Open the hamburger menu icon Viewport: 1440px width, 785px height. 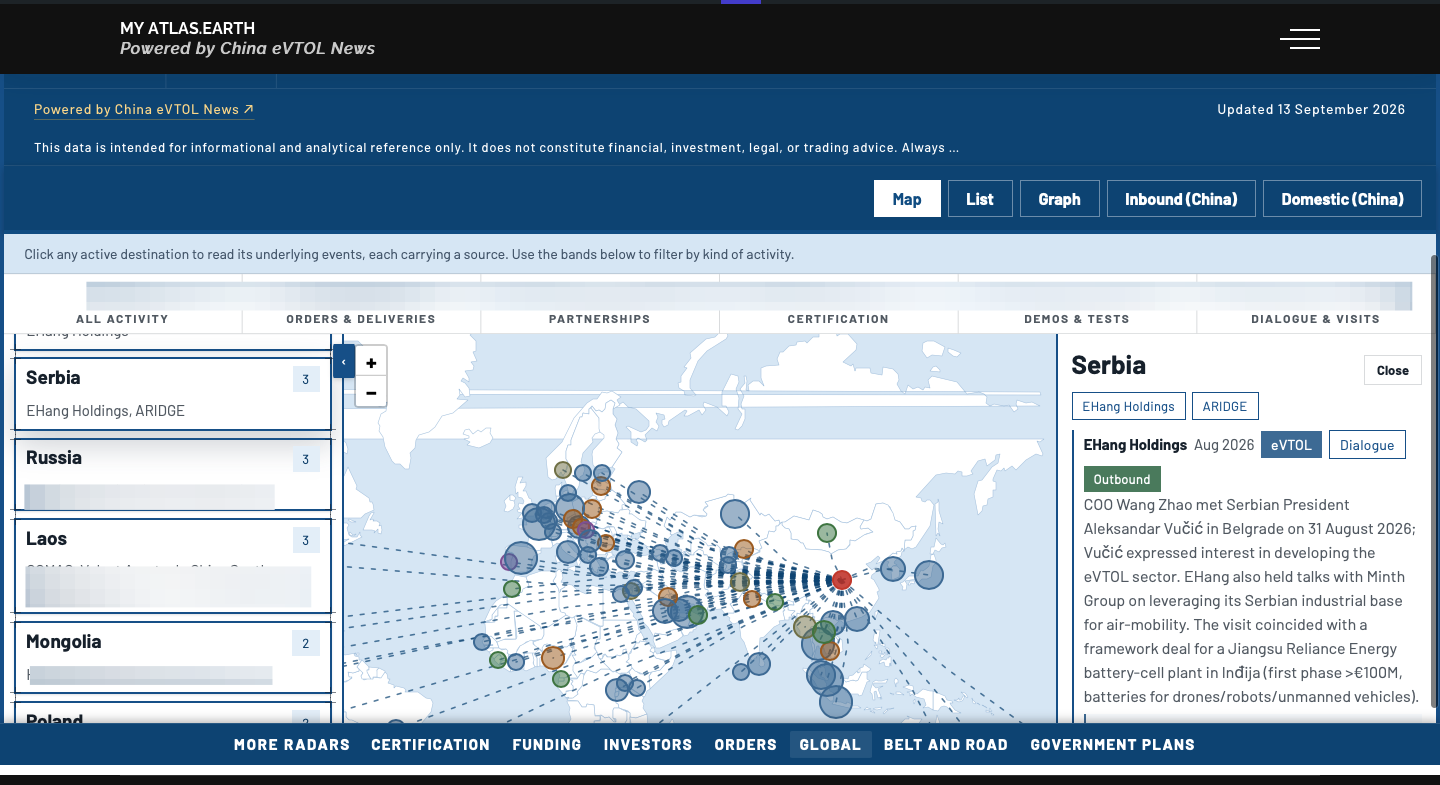point(1300,39)
